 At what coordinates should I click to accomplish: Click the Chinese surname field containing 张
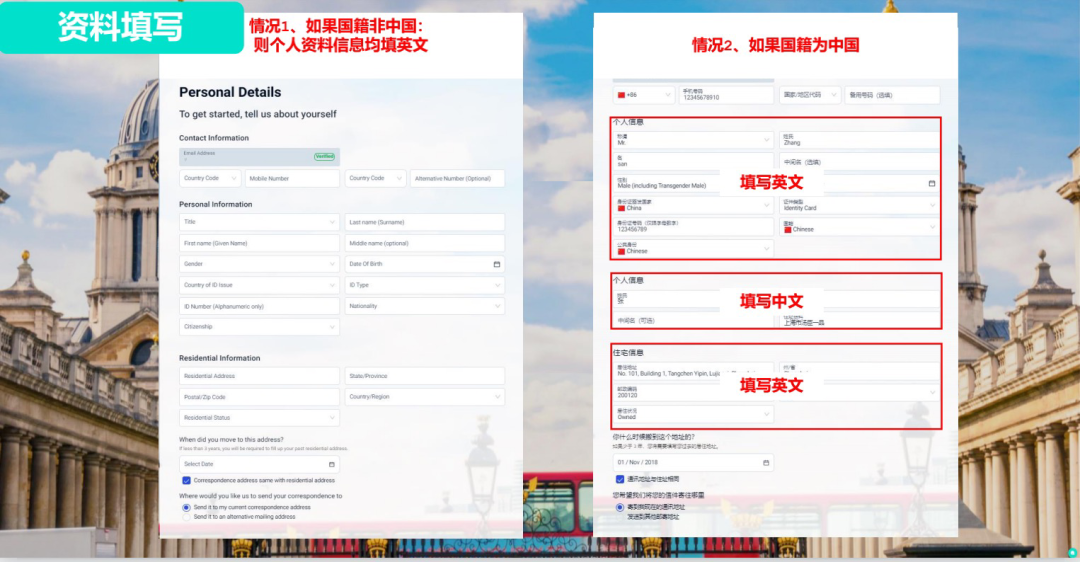pyautogui.click(x=693, y=299)
